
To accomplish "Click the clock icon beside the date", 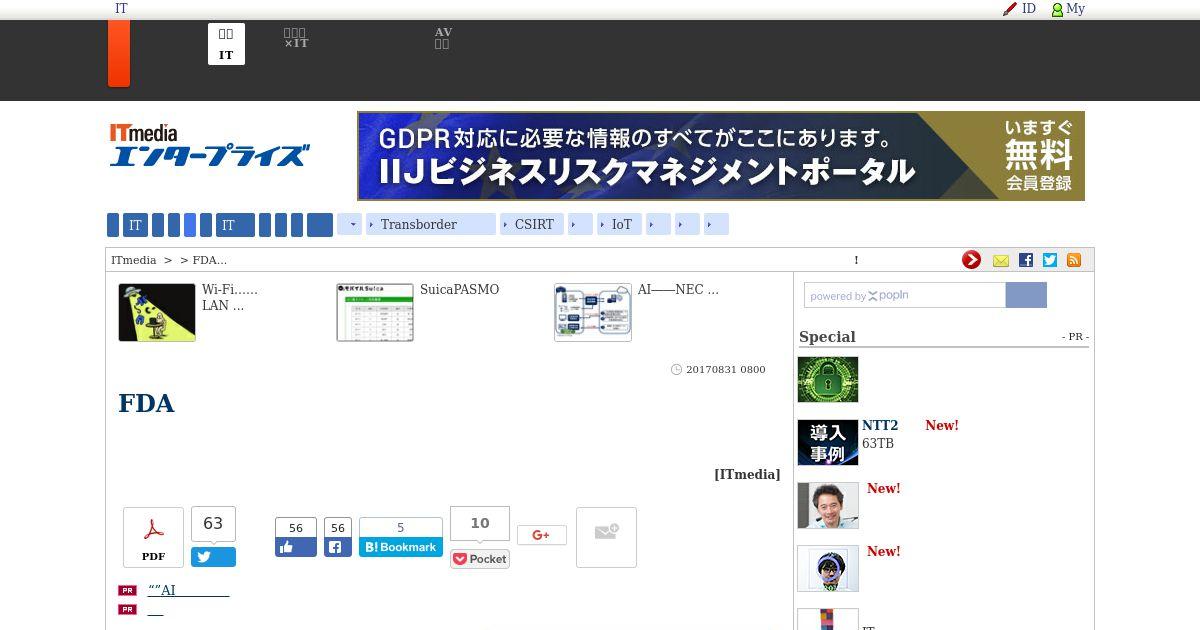I will click(x=676, y=369).
